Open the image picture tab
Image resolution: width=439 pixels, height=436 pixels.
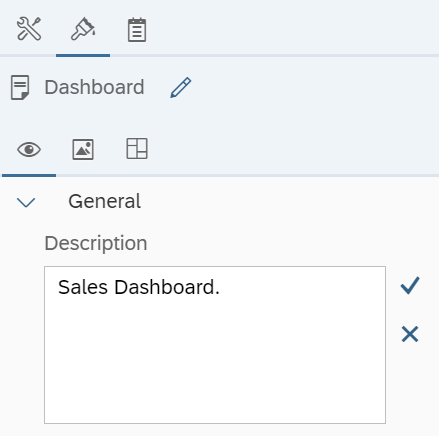point(83,149)
